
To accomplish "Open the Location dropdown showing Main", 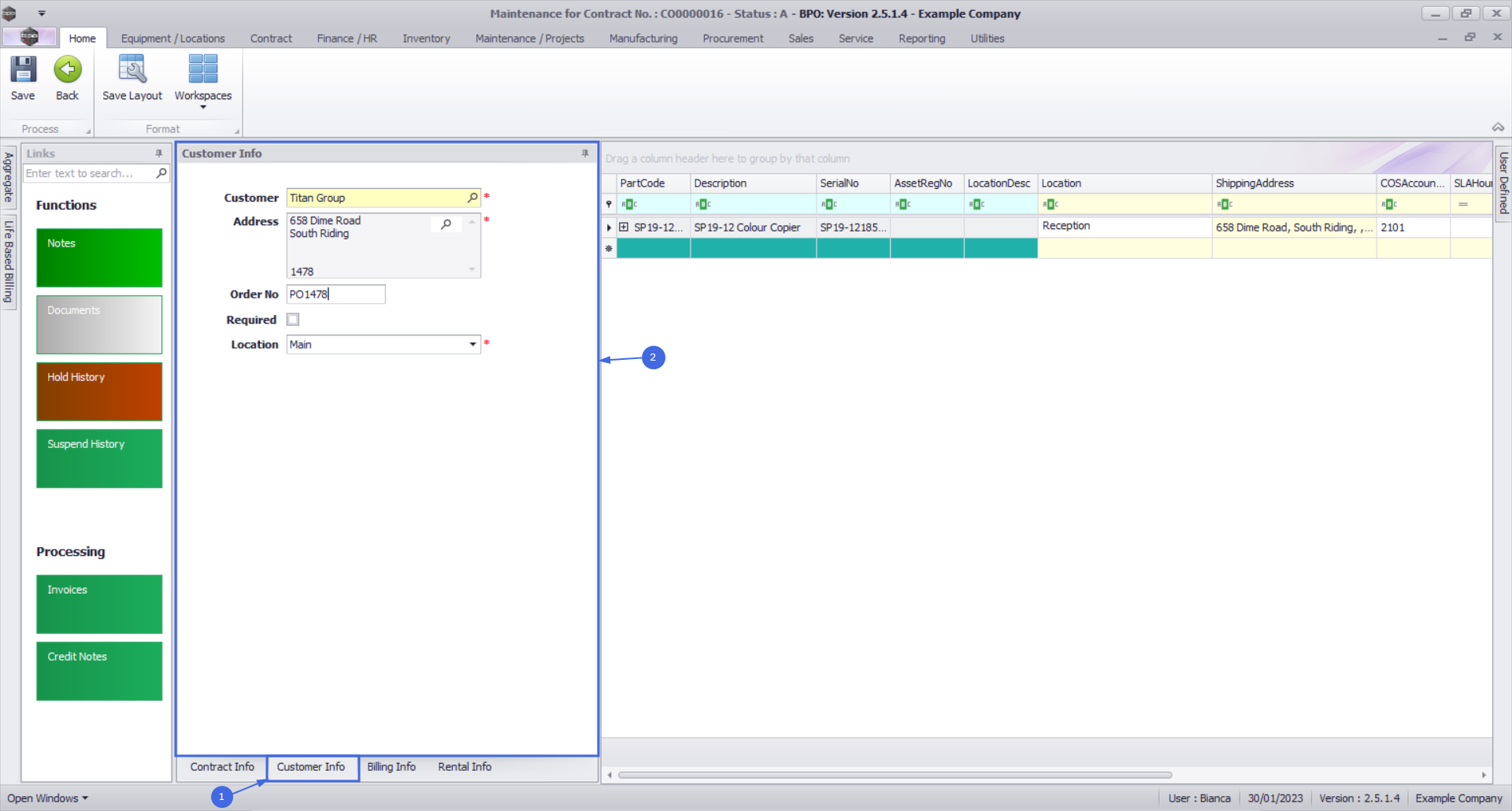I will click(472, 345).
